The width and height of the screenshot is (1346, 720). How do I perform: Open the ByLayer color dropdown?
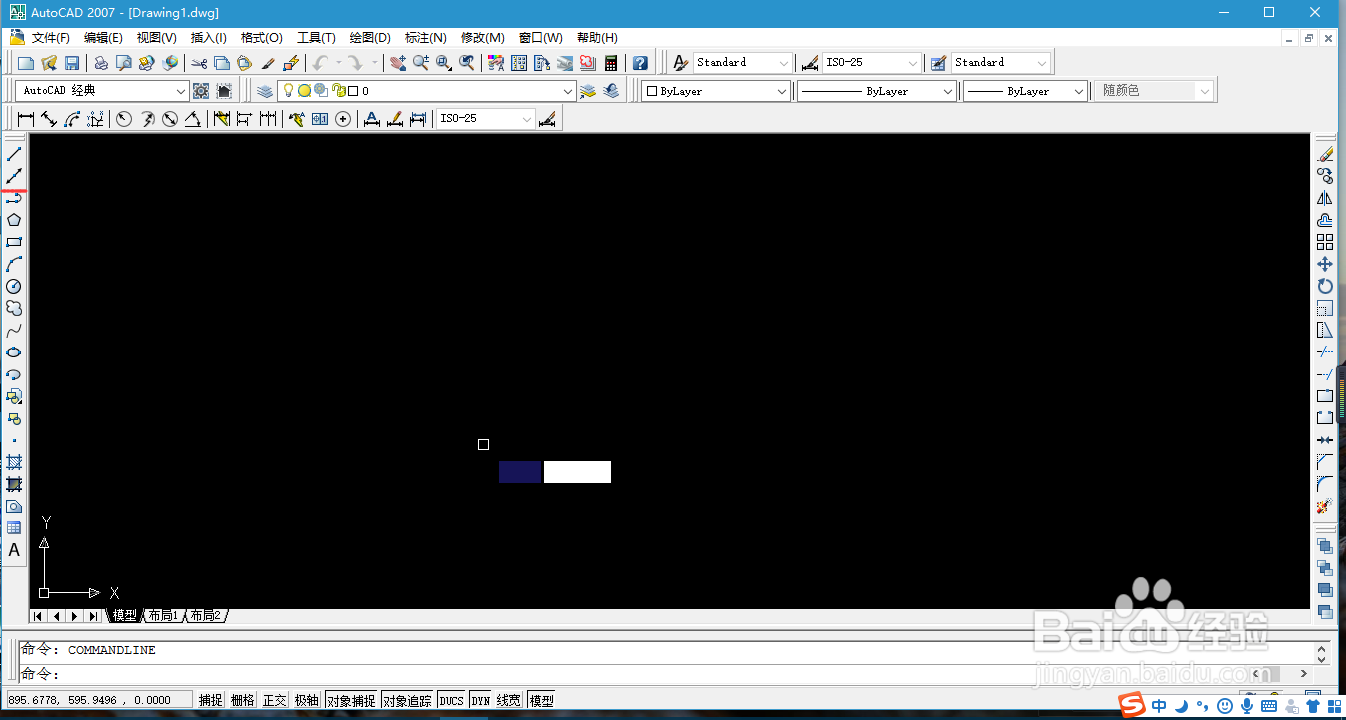(x=782, y=91)
